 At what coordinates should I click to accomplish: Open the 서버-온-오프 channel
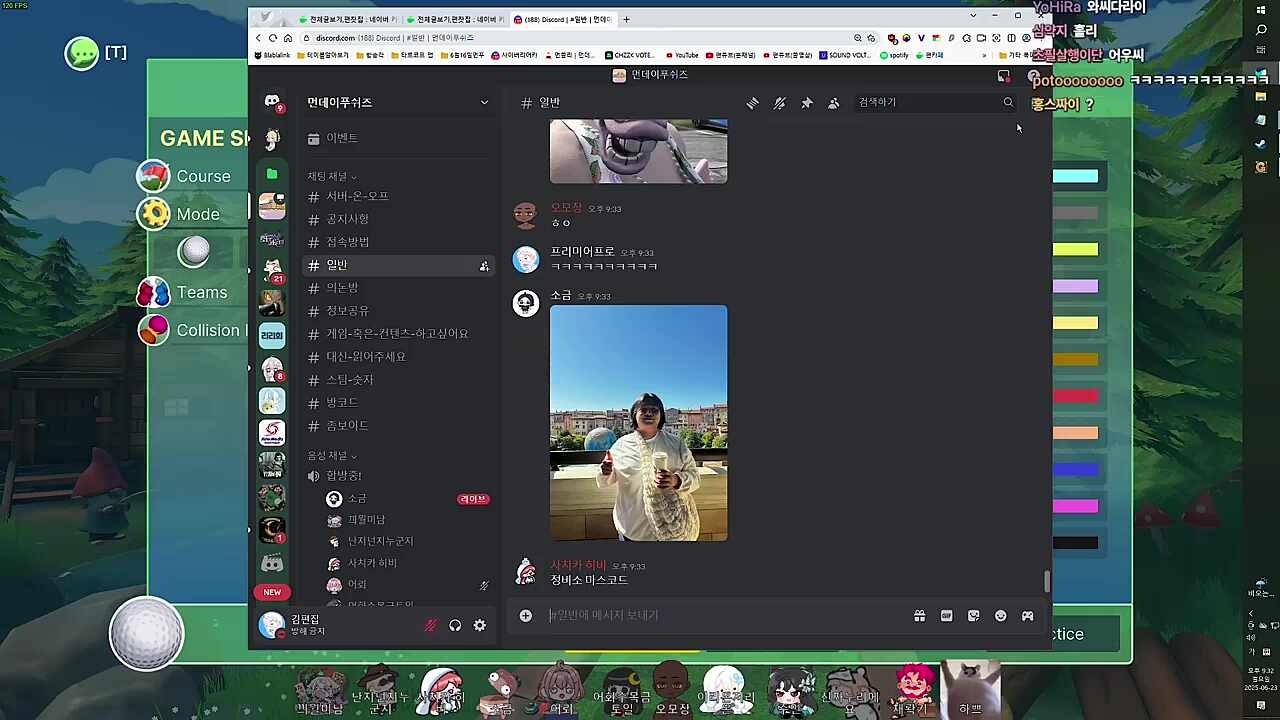398,196
